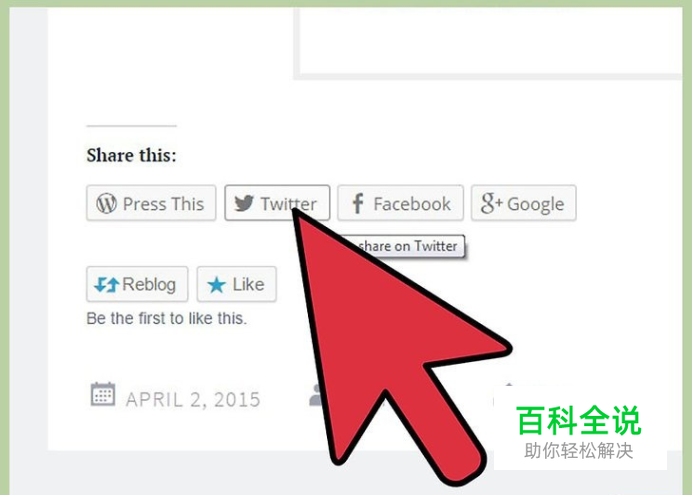Click the Facebook f icon
Image resolution: width=692 pixels, height=495 pixels.
click(x=358, y=203)
